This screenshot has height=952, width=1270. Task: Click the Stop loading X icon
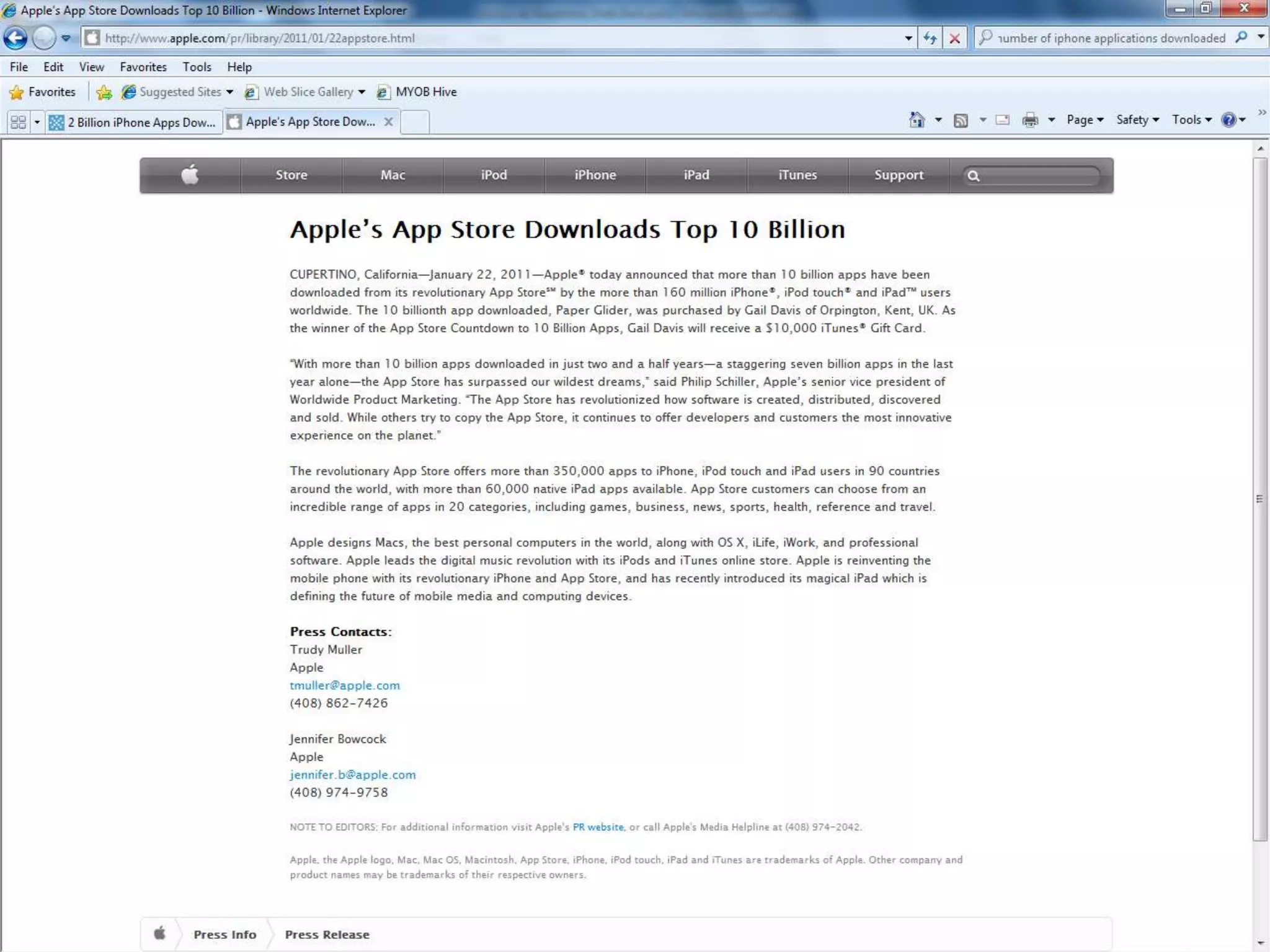click(955, 38)
